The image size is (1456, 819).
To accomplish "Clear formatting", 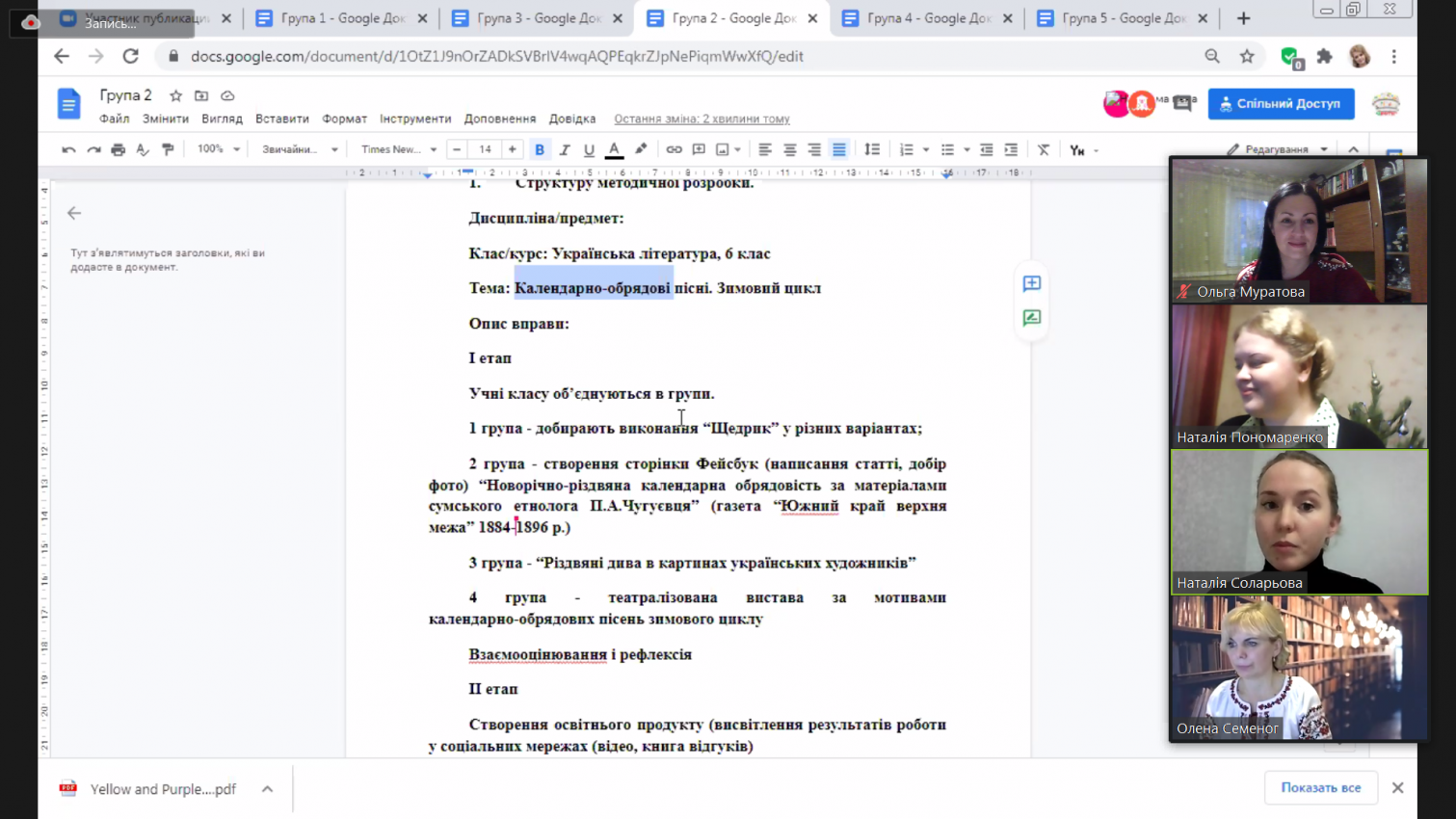I will [x=1044, y=150].
